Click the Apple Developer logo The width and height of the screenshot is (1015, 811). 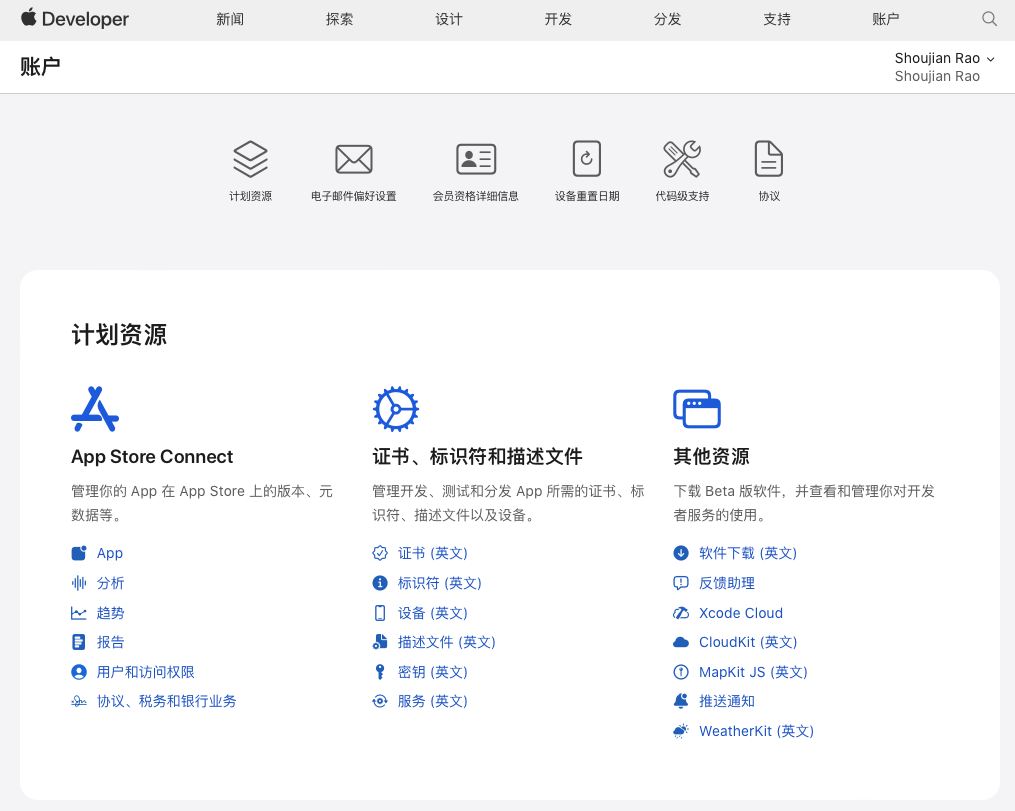(x=75, y=19)
